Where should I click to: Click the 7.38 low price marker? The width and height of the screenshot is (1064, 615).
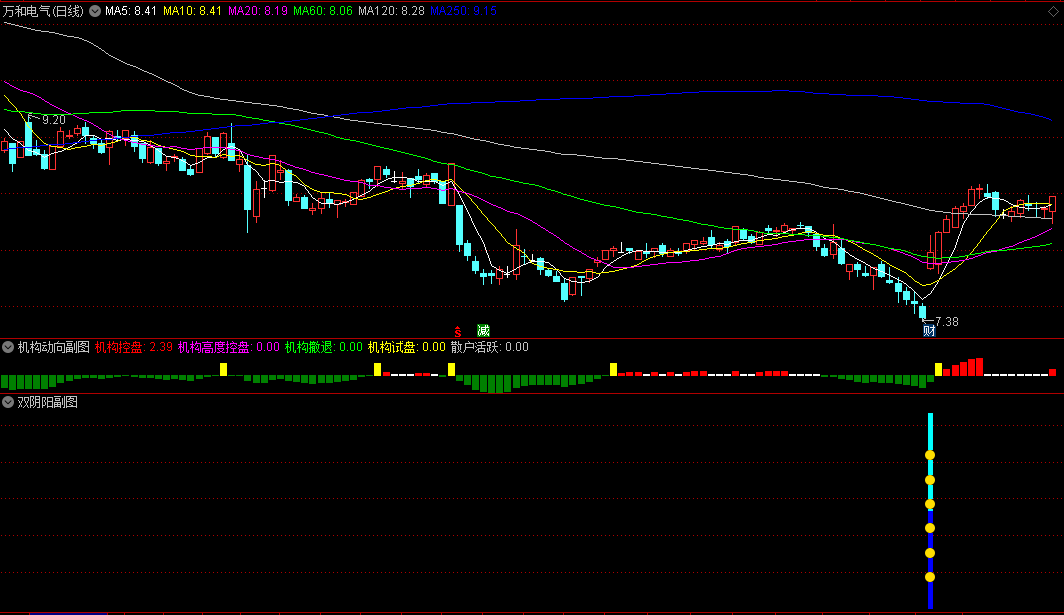coord(947,322)
